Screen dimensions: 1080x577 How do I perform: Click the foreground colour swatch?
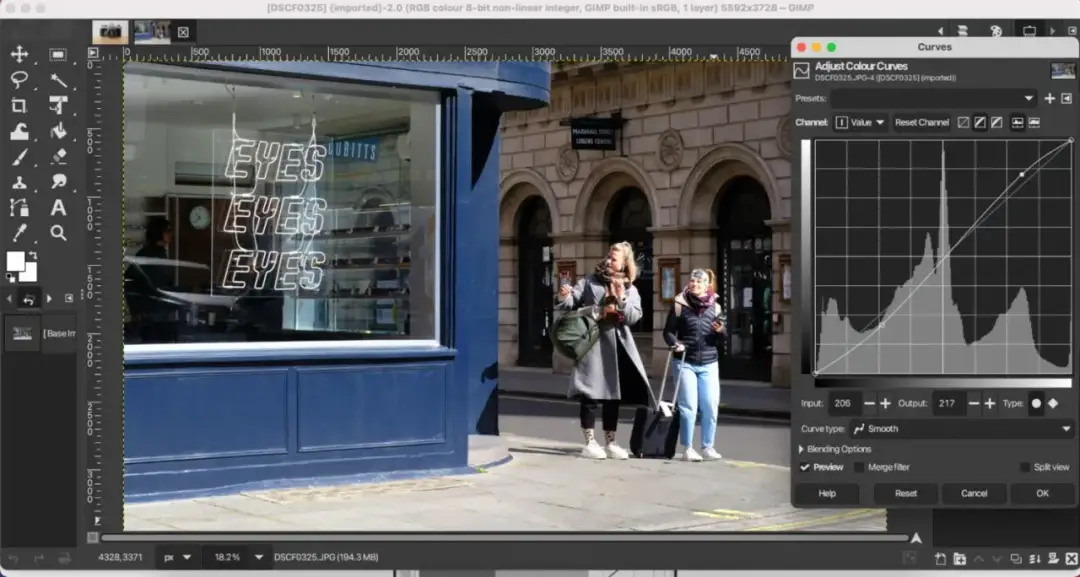pos(16,261)
